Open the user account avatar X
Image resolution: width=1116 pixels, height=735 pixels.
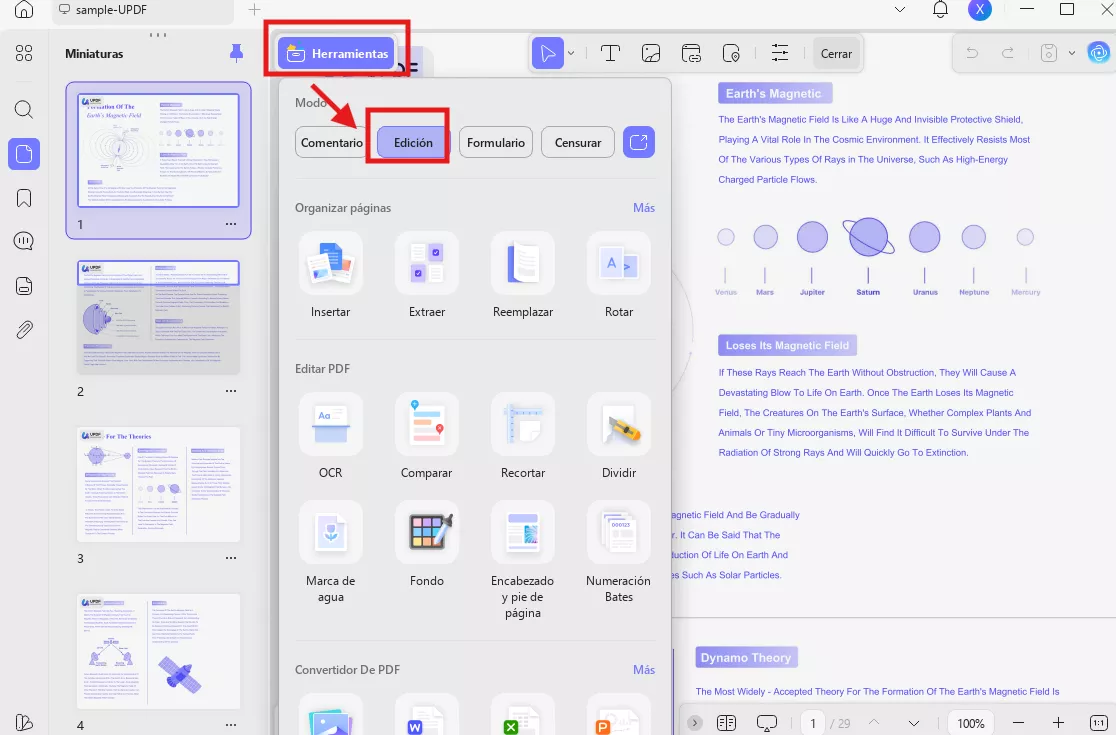(x=980, y=10)
